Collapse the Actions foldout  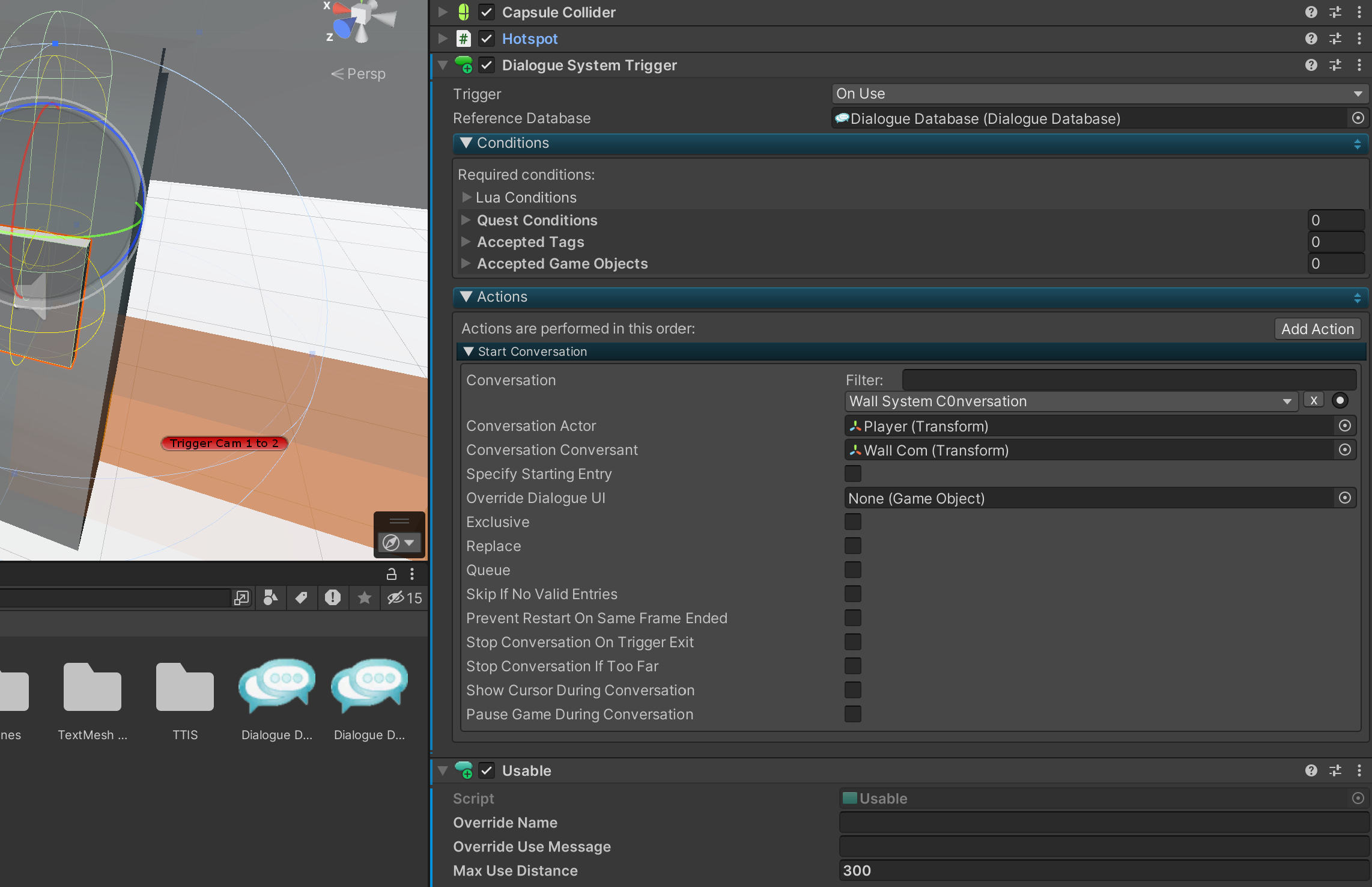point(466,297)
